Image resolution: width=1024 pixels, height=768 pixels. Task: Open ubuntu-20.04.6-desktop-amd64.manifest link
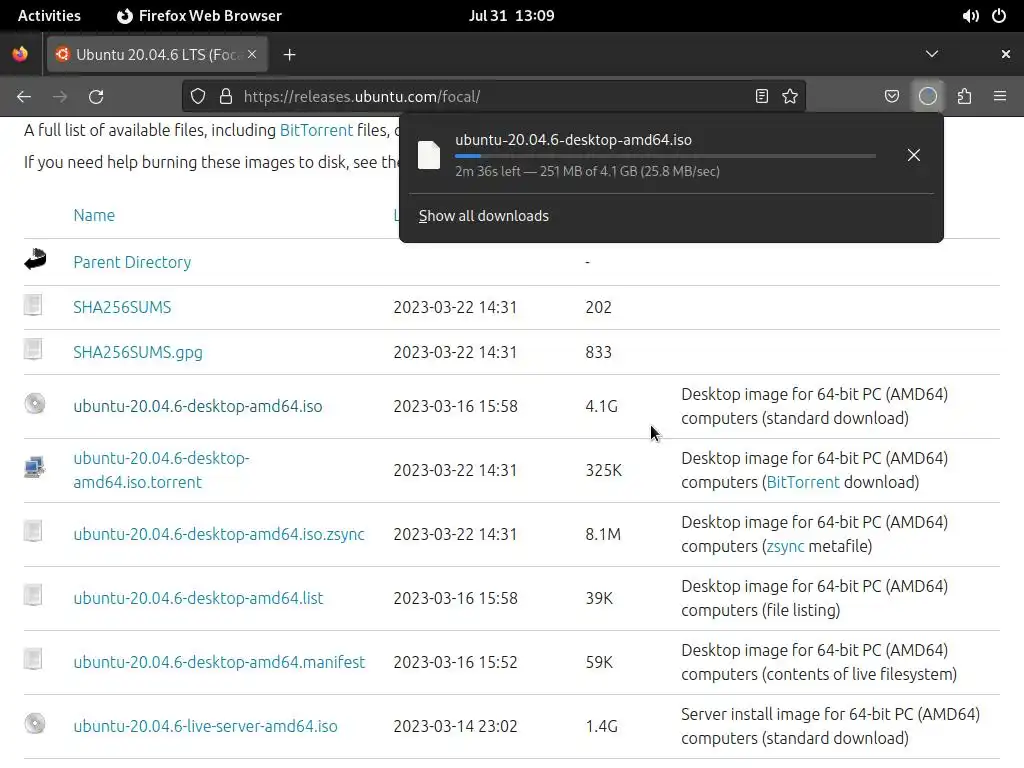pyautogui.click(x=219, y=662)
